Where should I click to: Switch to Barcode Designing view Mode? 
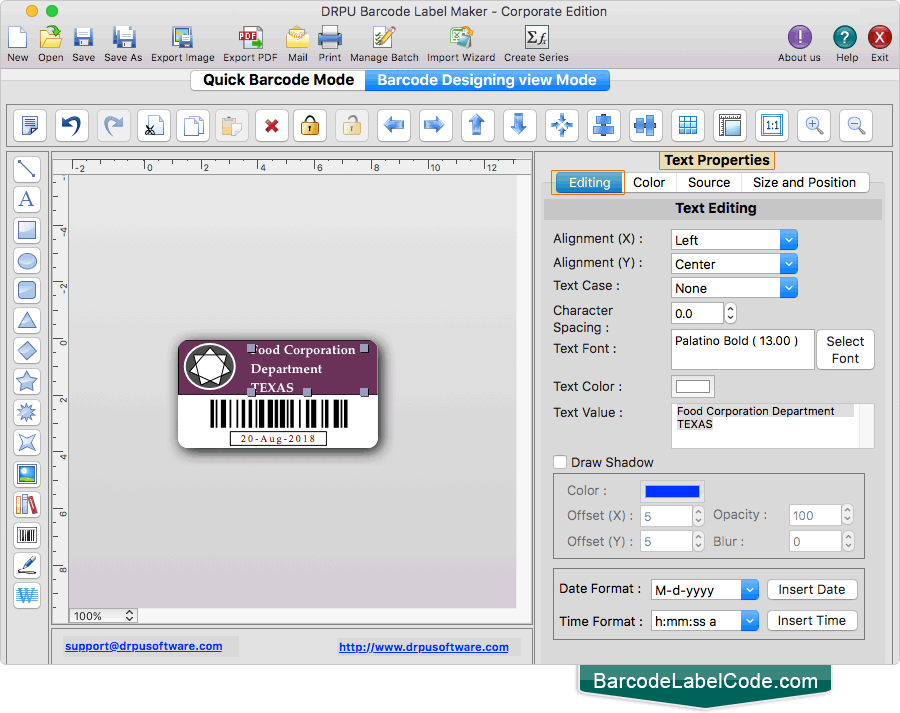(x=487, y=80)
